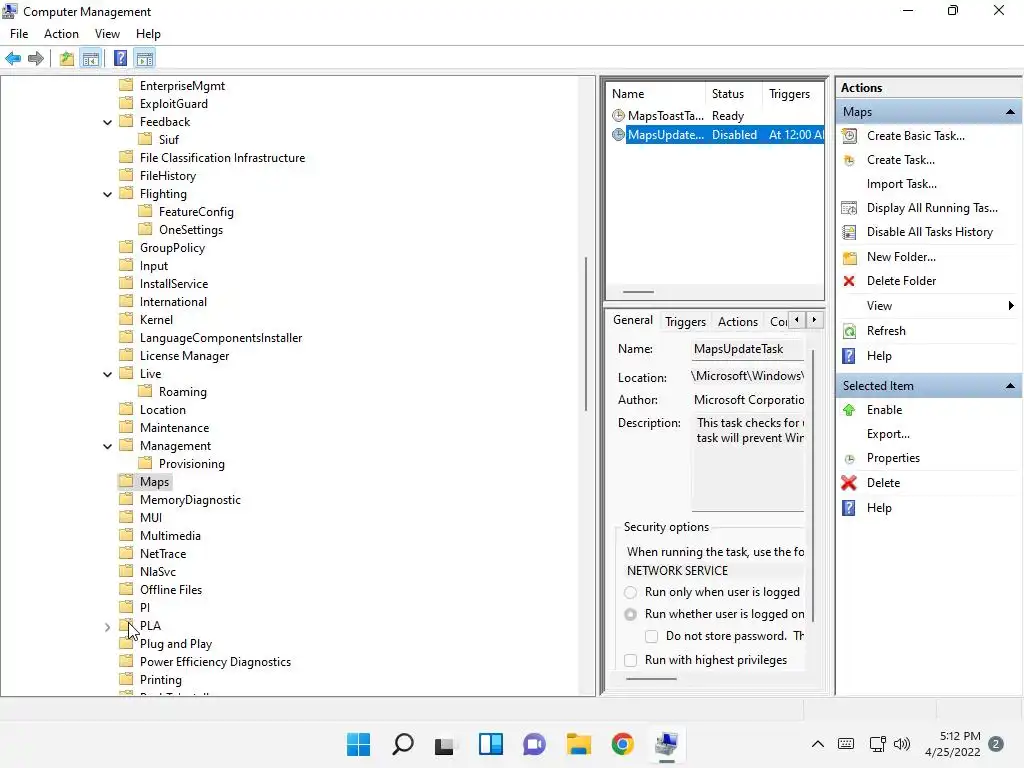1024x768 pixels.
Task: Click the Back arrow toolbar icon
Action: tap(13, 59)
